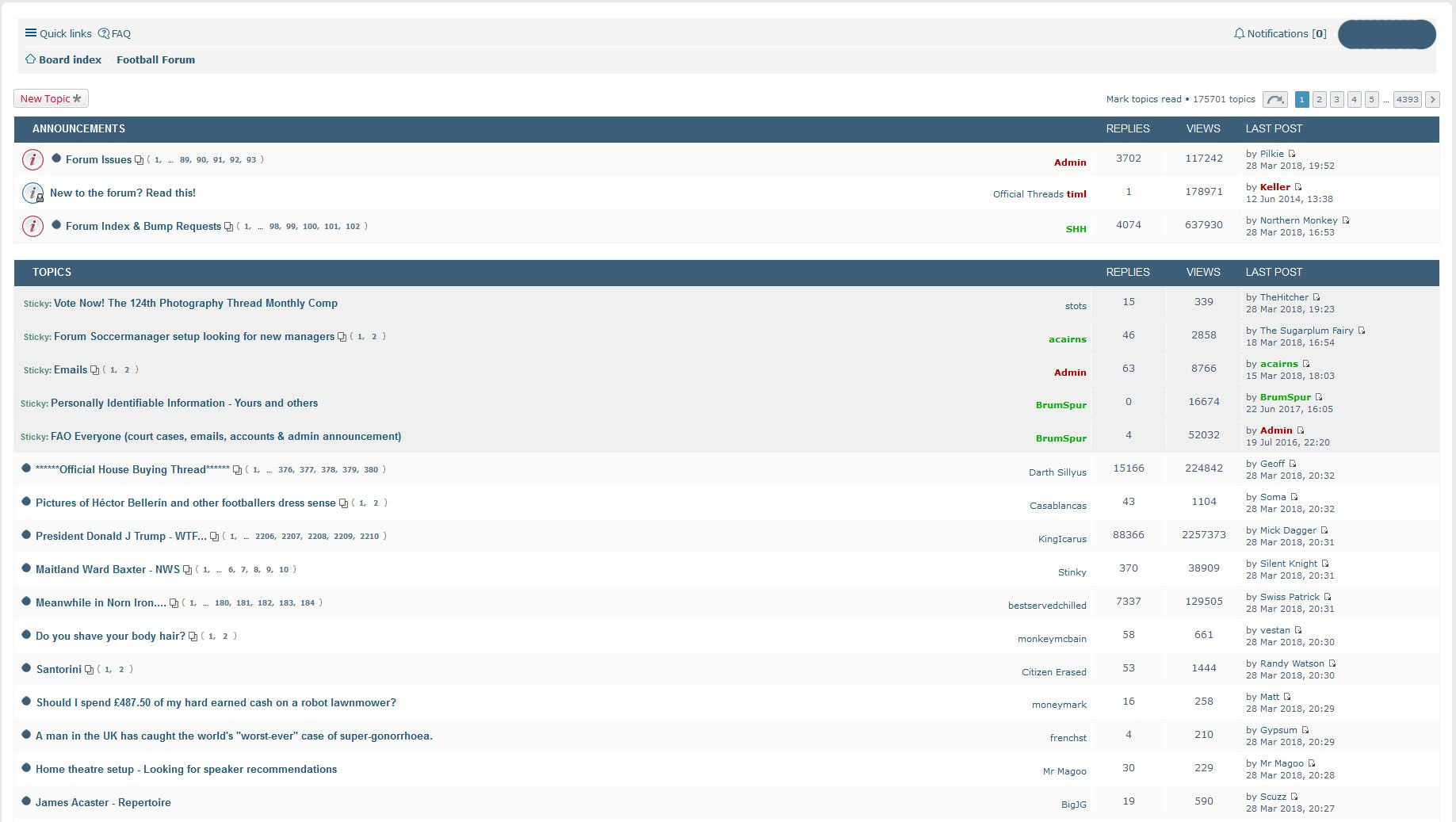Click the announcement icon beside Forum Issues
1456x822 pixels.
point(32,159)
